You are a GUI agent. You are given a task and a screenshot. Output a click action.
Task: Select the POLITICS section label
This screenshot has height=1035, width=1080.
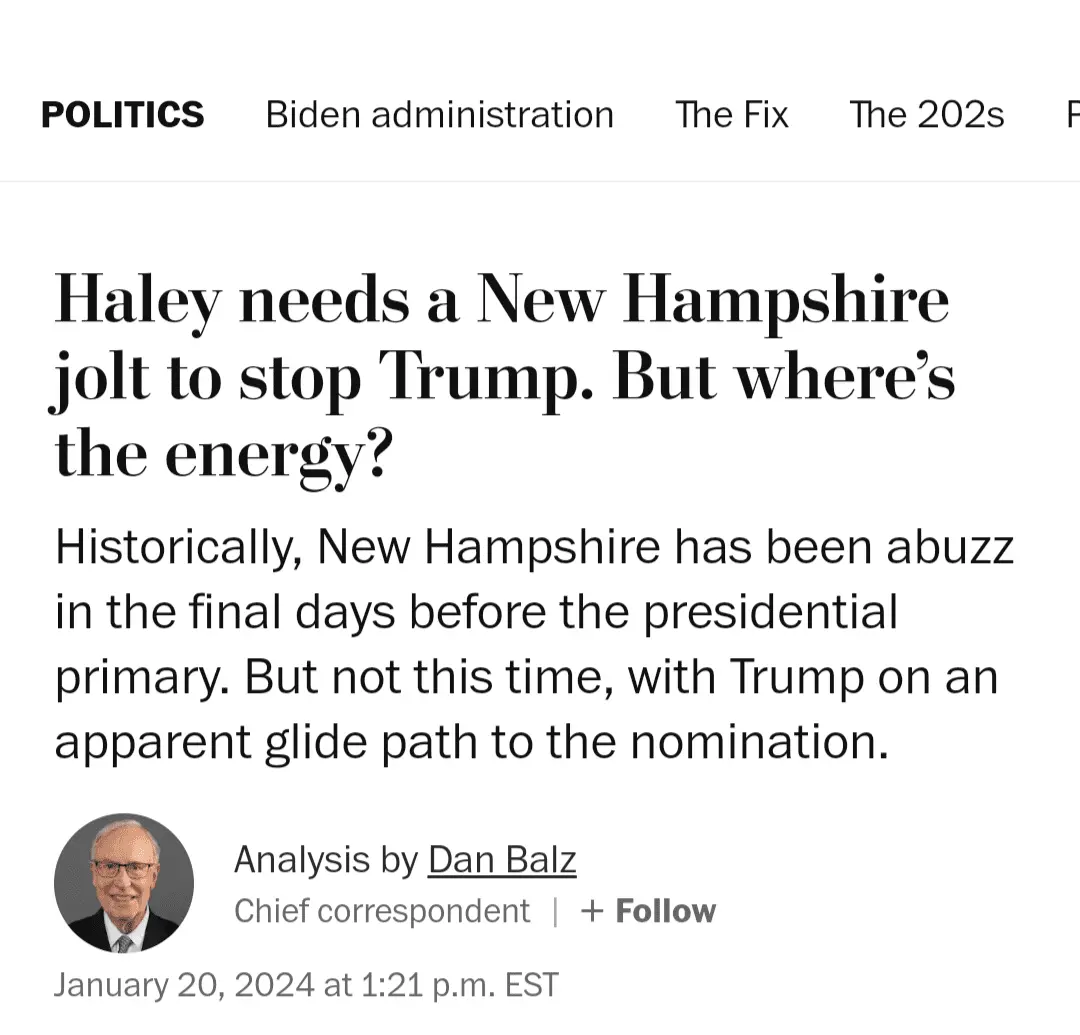tap(121, 114)
